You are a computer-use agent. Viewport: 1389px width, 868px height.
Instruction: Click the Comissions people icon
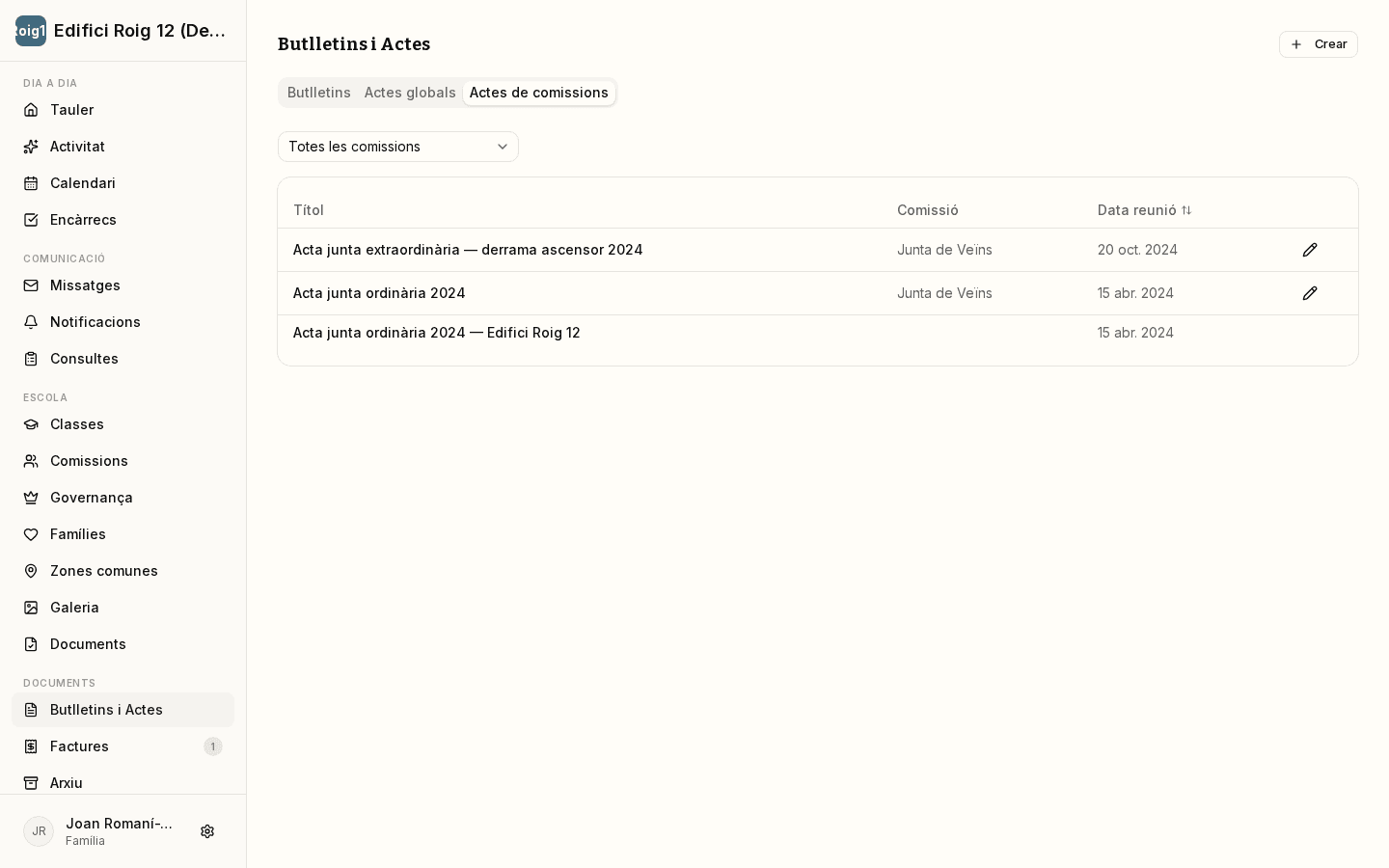click(31, 461)
